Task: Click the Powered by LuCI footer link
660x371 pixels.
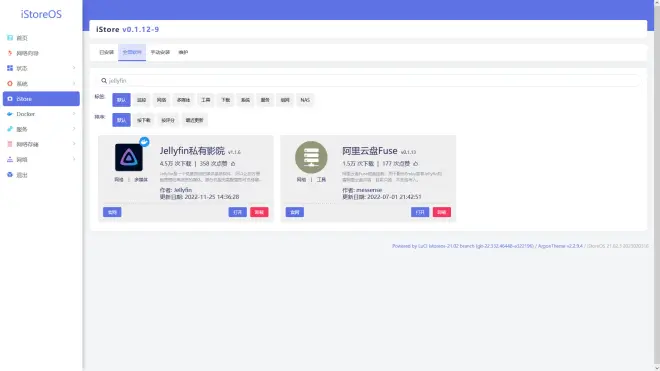Action: click(x=463, y=246)
